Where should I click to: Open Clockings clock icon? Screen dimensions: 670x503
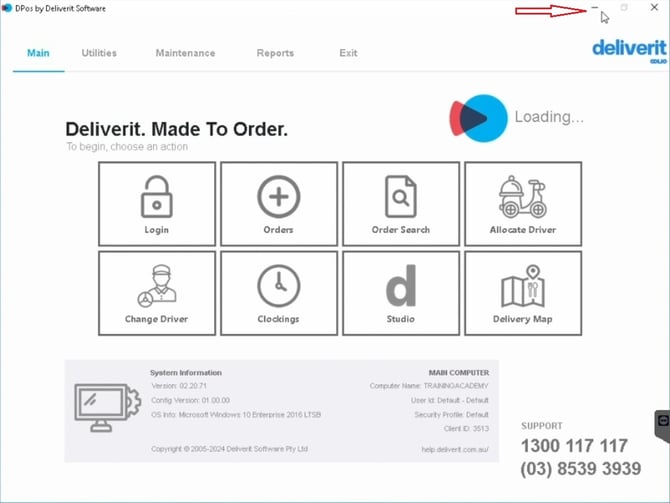(279, 286)
